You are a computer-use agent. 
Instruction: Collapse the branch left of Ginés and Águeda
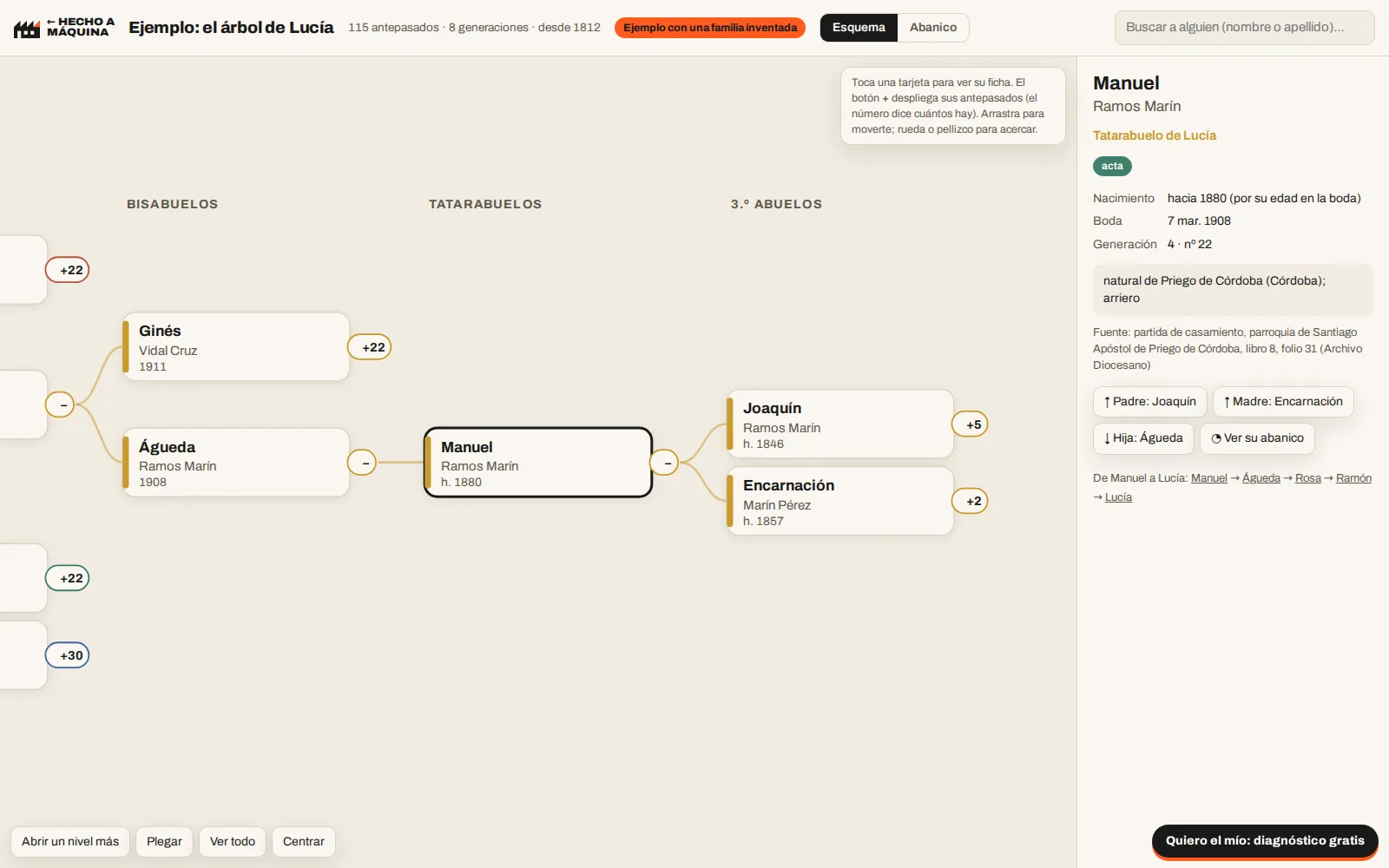(x=60, y=404)
